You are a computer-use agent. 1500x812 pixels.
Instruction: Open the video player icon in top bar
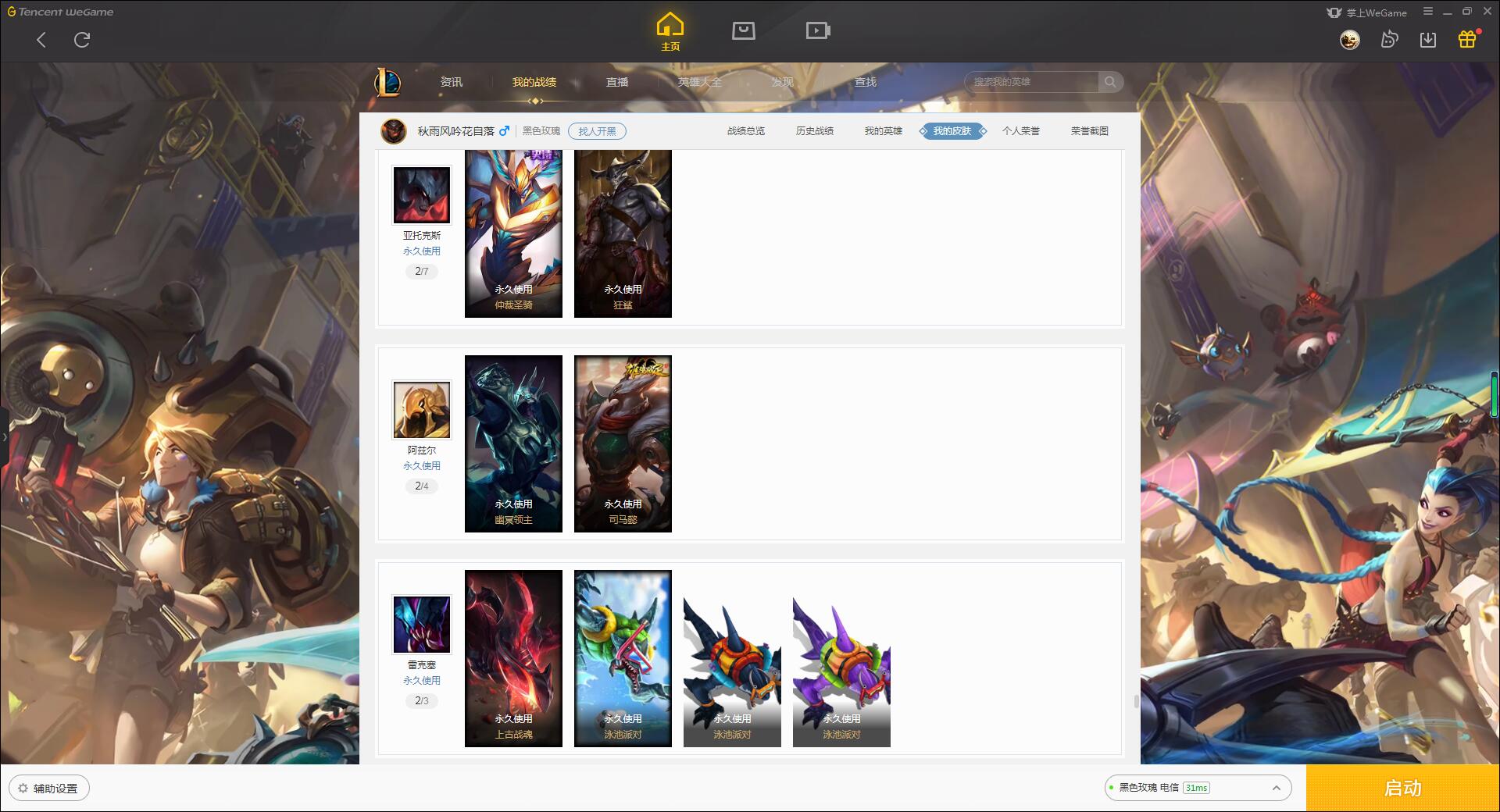(x=818, y=30)
